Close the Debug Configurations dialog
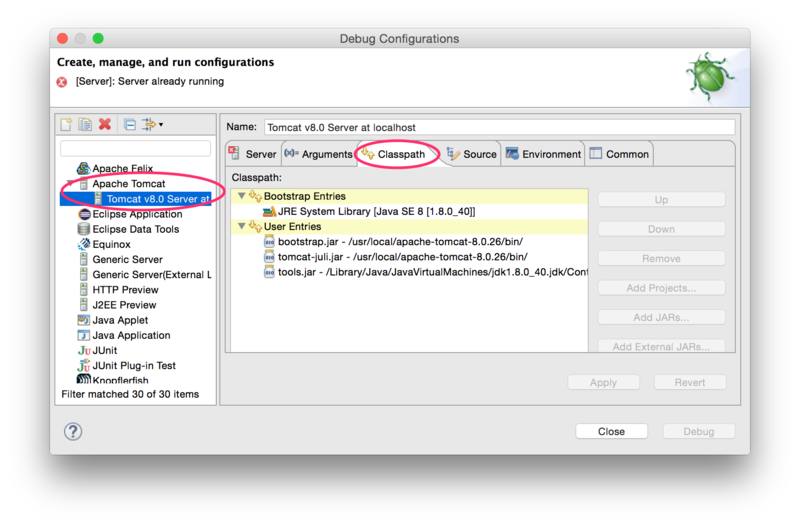800x526 pixels. click(611, 431)
